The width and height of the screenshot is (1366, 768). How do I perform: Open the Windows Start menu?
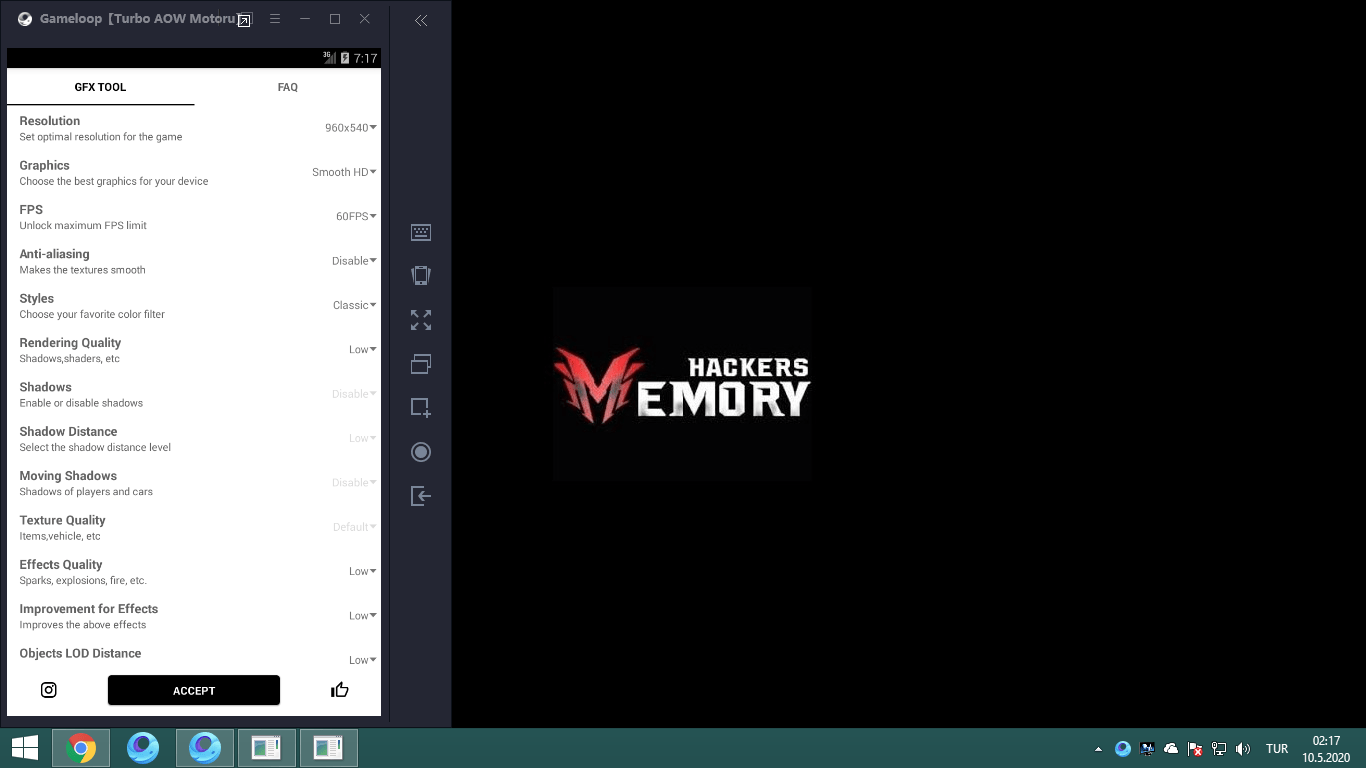25,748
